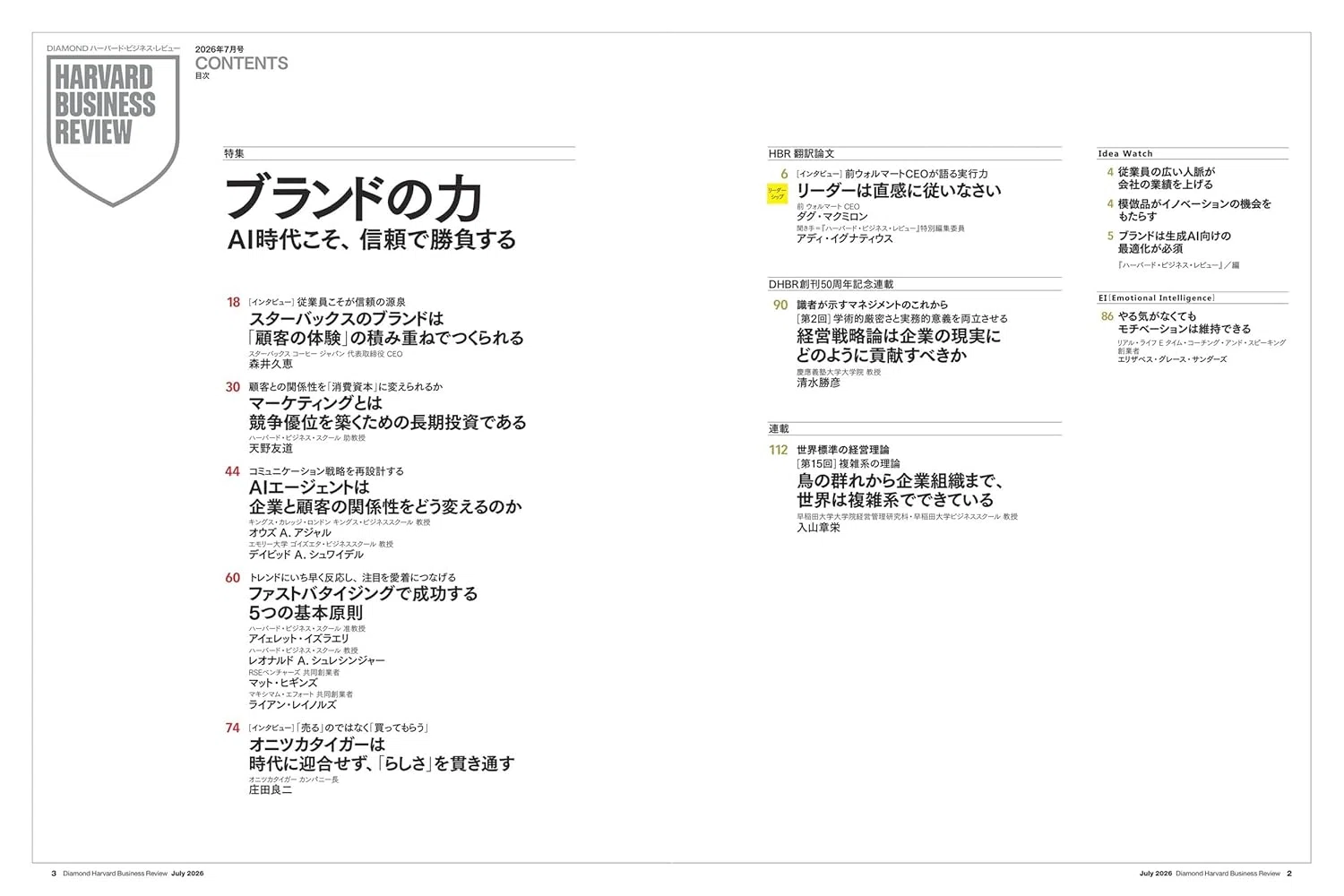Click author name レオナルド A. シュレシンジャー
The width and height of the screenshot is (1344, 896).
click(x=316, y=660)
